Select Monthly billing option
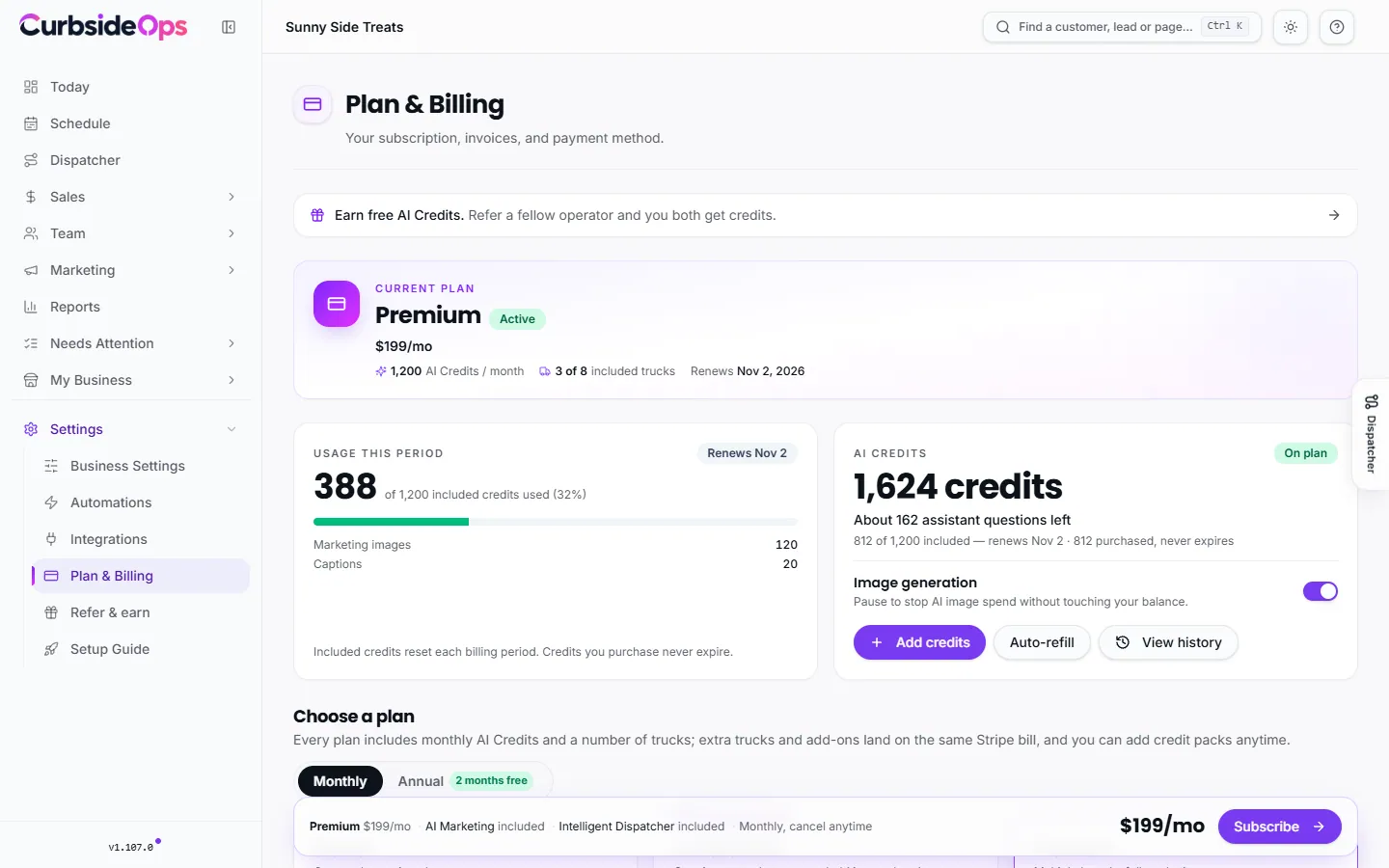Screen dimensions: 1389x868 (340, 781)
